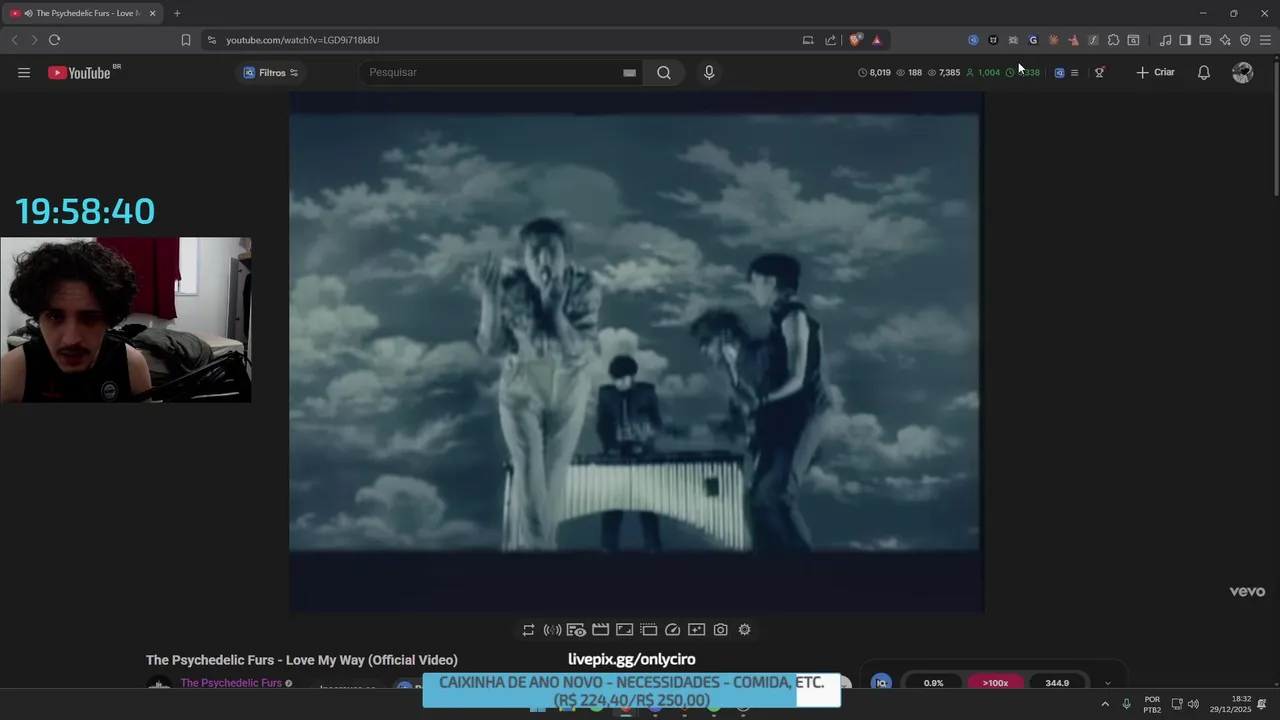
Task: Open the browser main menu
Action: pos(1265,40)
